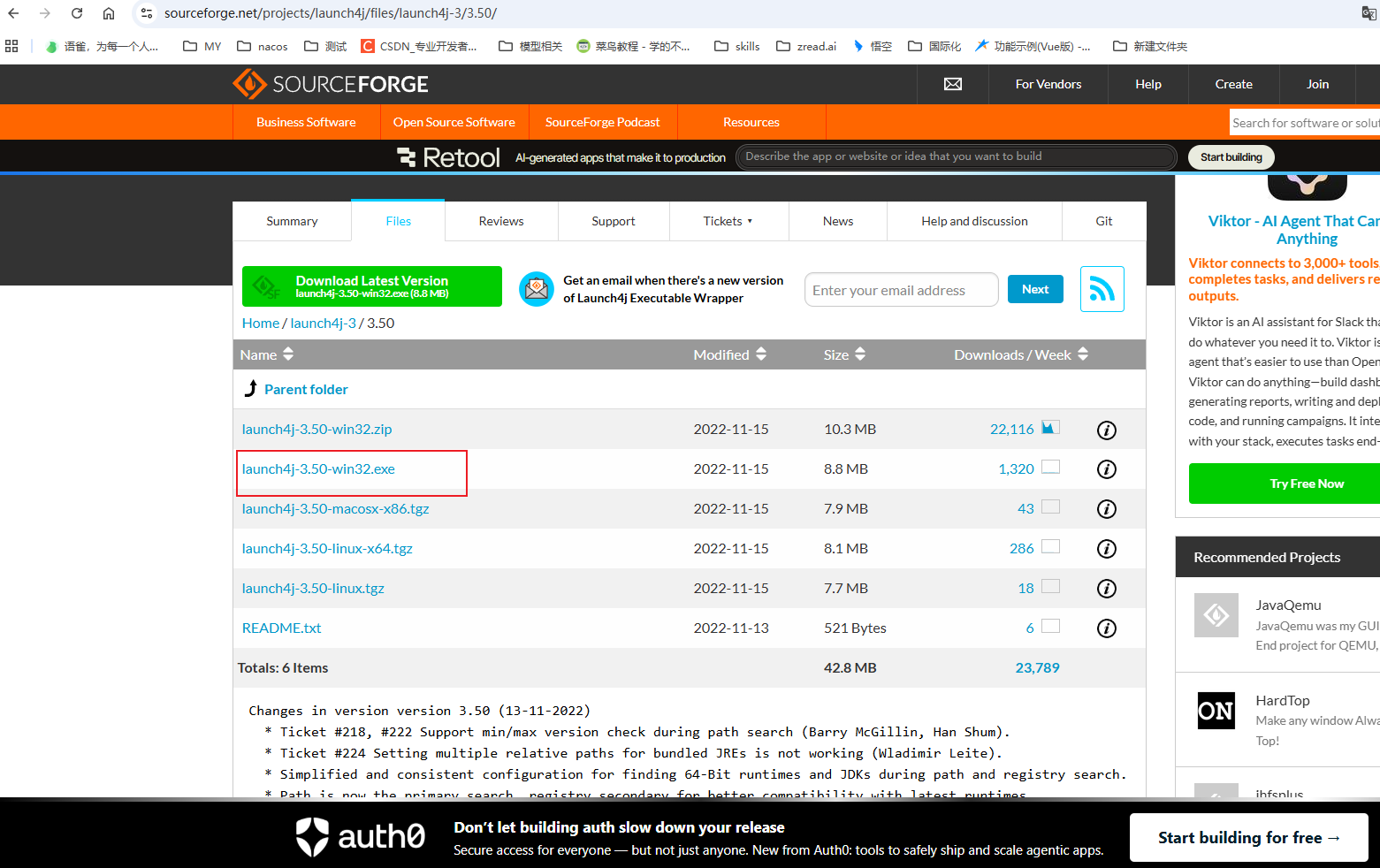
Task: Switch to the Summary tab
Action: point(292,221)
